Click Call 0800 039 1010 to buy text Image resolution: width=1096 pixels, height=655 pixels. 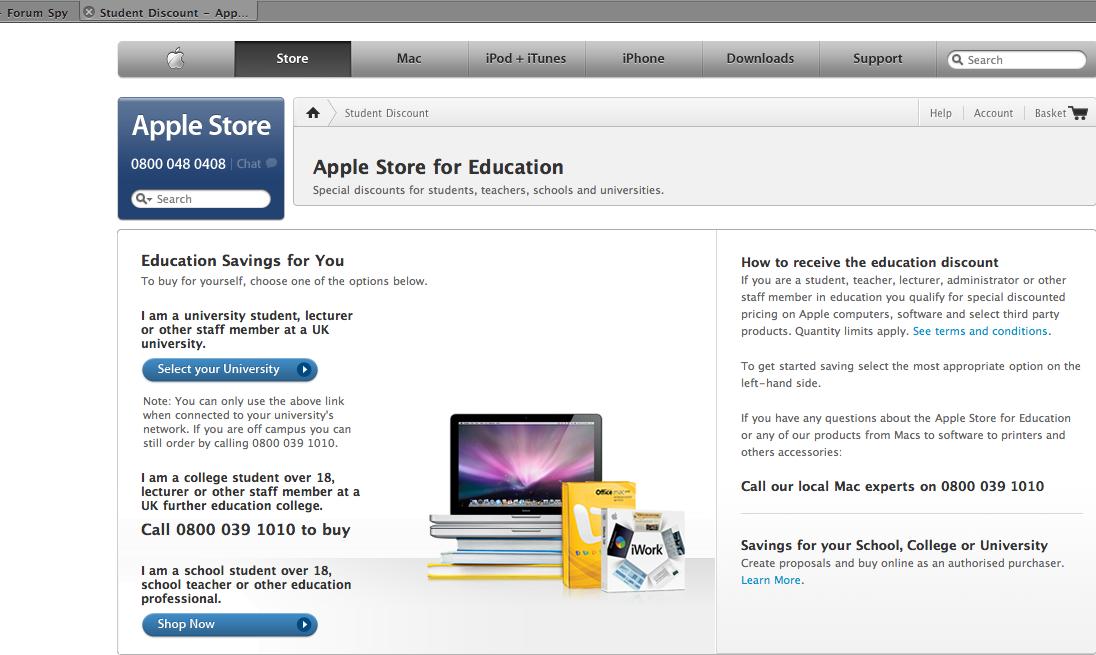click(245, 530)
